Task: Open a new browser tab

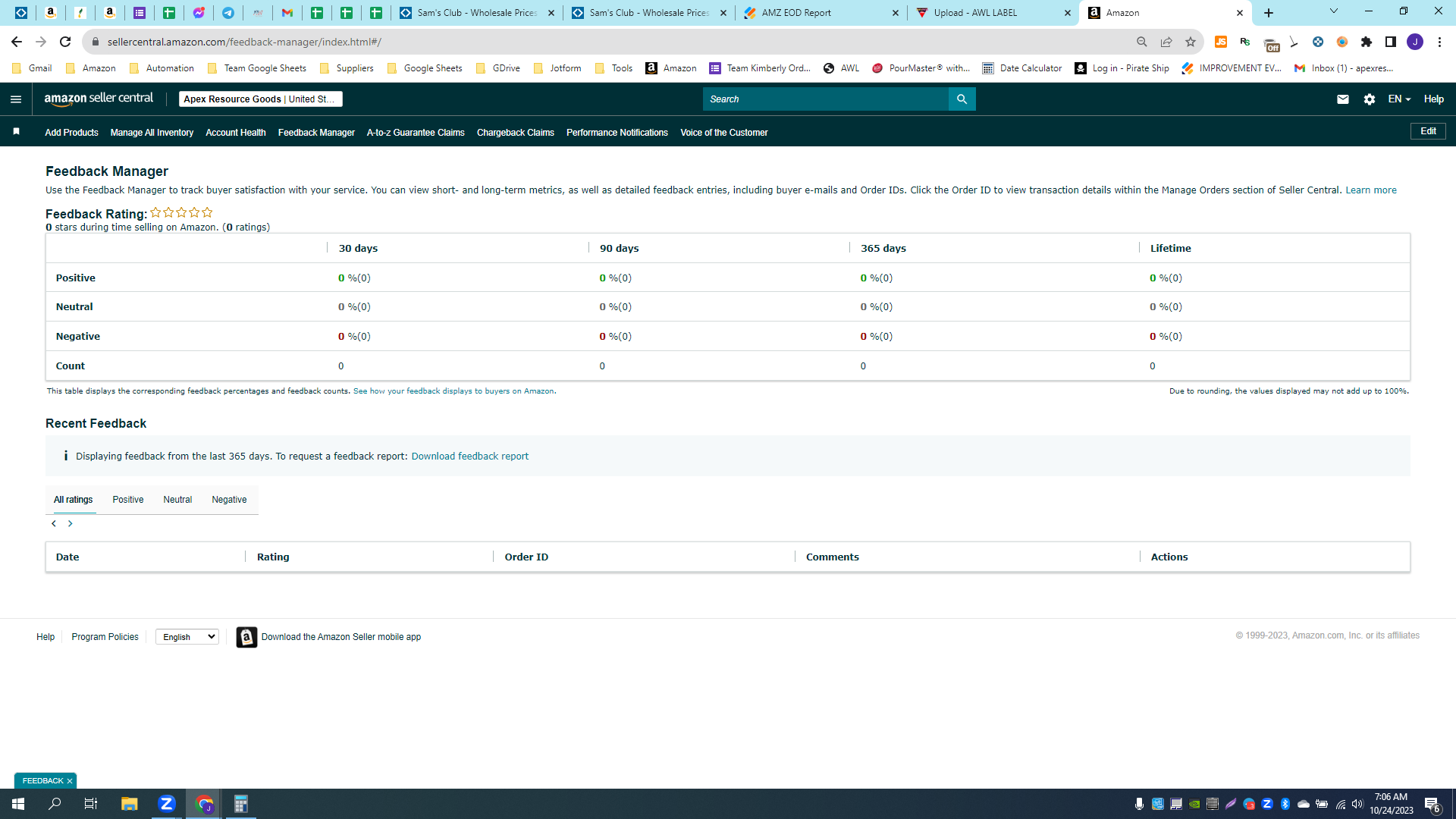Action: coord(1269,13)
